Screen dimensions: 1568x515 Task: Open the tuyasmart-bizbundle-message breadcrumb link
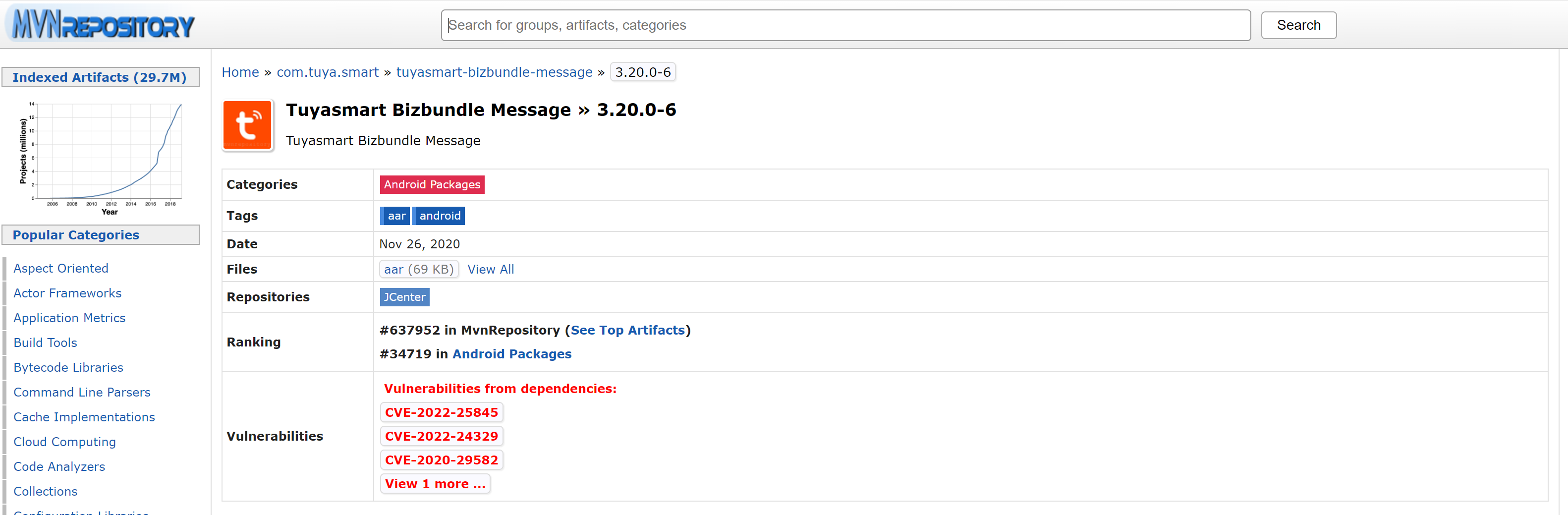pos(494,72)
